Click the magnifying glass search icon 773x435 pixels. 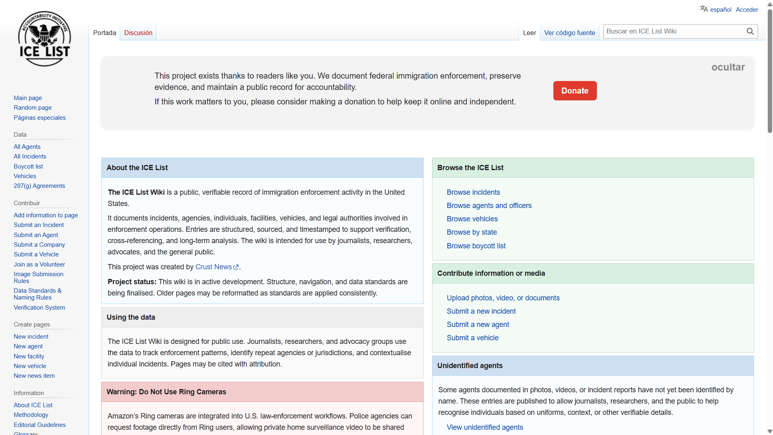pyautogui.click(x=750, y=31)
